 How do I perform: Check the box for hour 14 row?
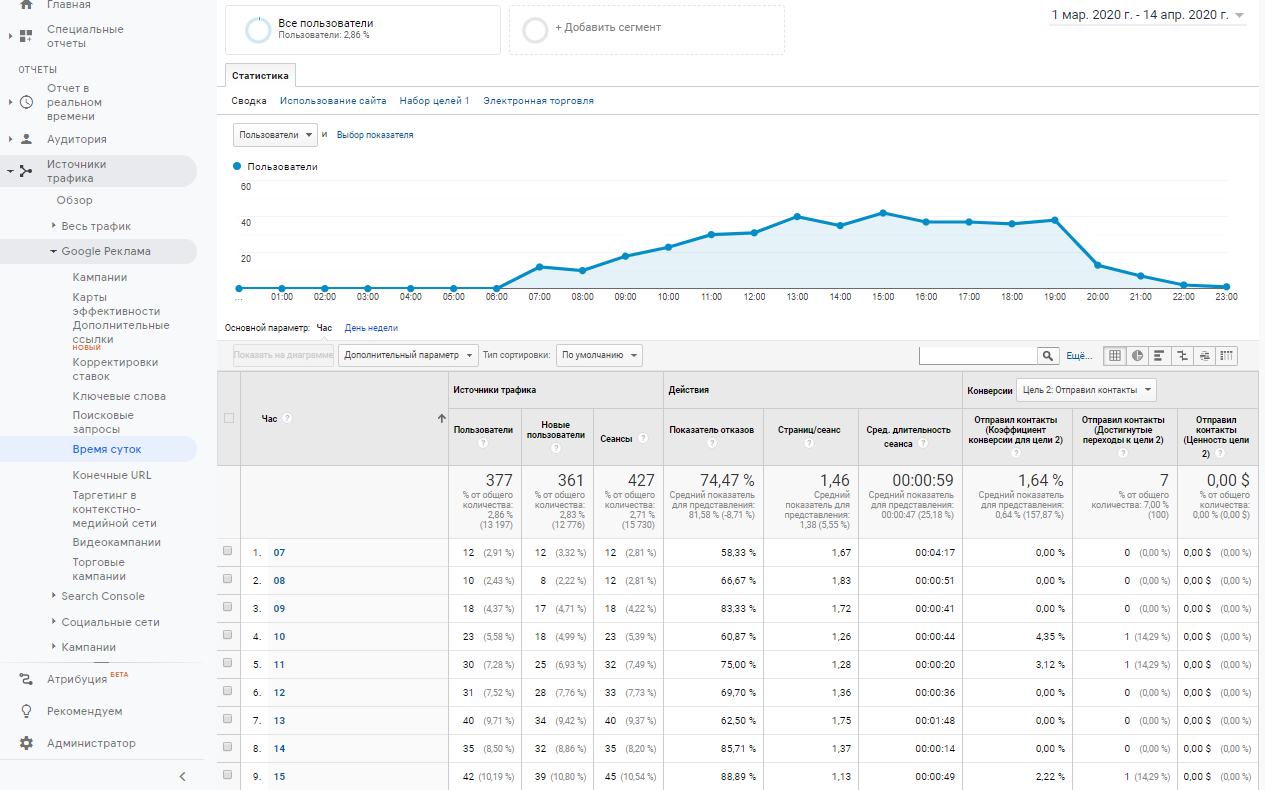click(x=228, y=747)
